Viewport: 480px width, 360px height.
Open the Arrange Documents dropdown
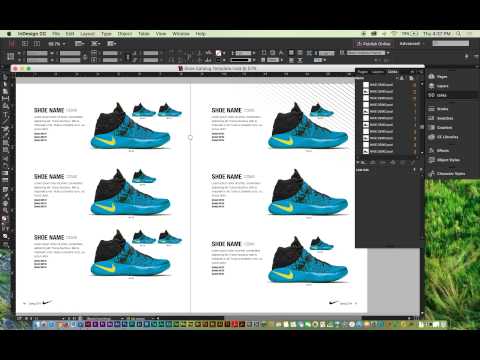(x=112, y=44)
